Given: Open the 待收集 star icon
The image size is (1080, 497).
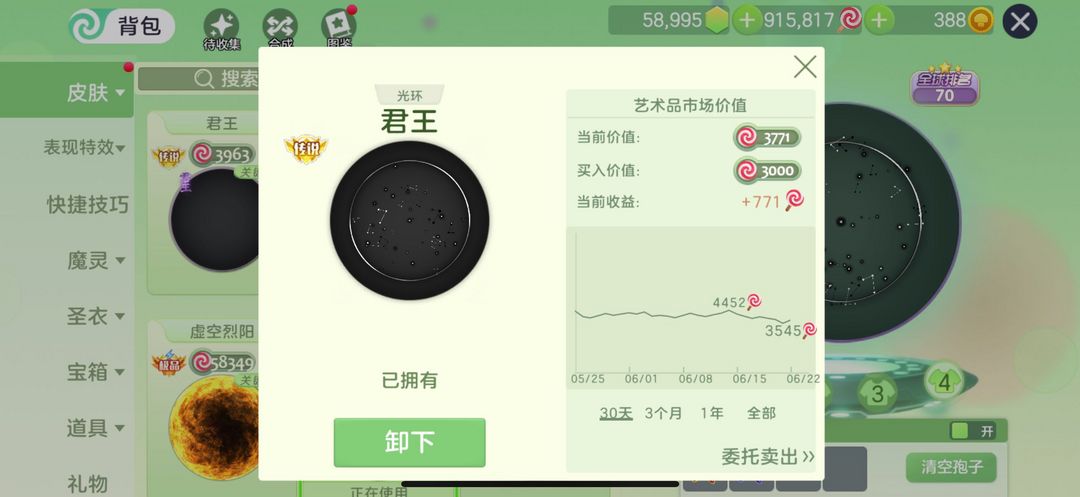Looking at the screenshot, I should coord(222,28).
